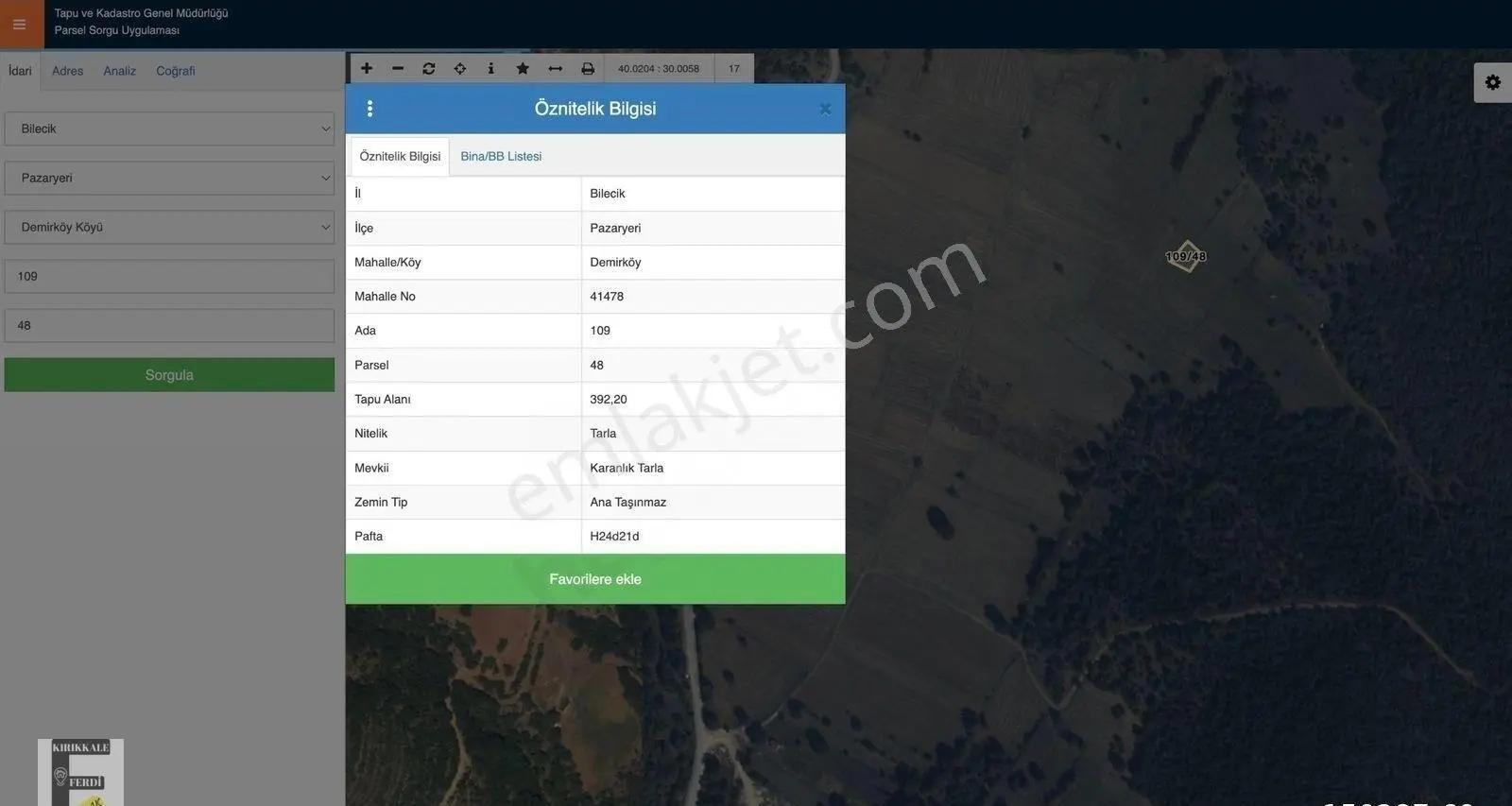This screenshot has height=806, width=1512.
Task: Switch to Analiz tab
Action: pos(120,71)
